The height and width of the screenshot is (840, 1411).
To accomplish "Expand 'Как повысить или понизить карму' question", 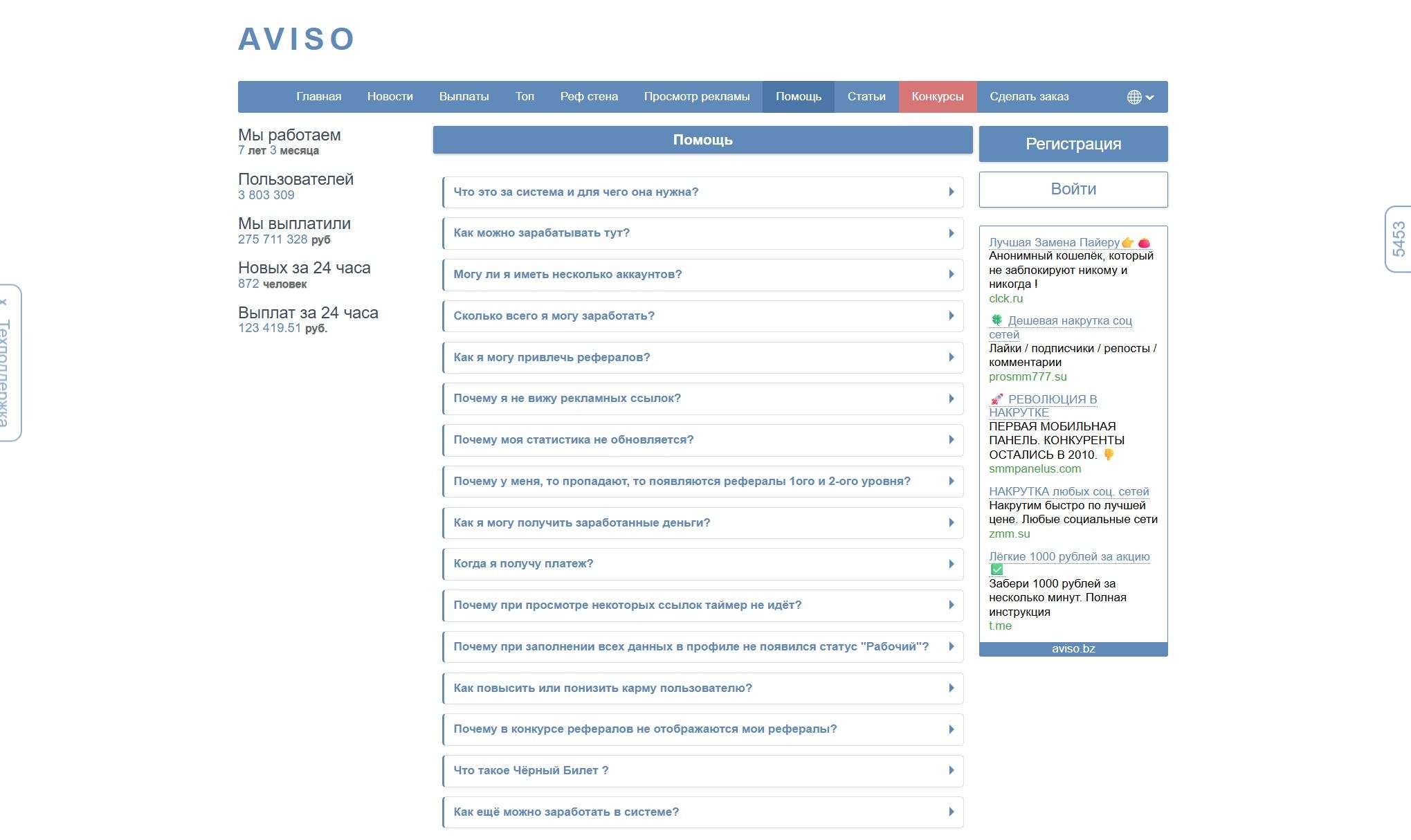I will [x=602, y=688].
